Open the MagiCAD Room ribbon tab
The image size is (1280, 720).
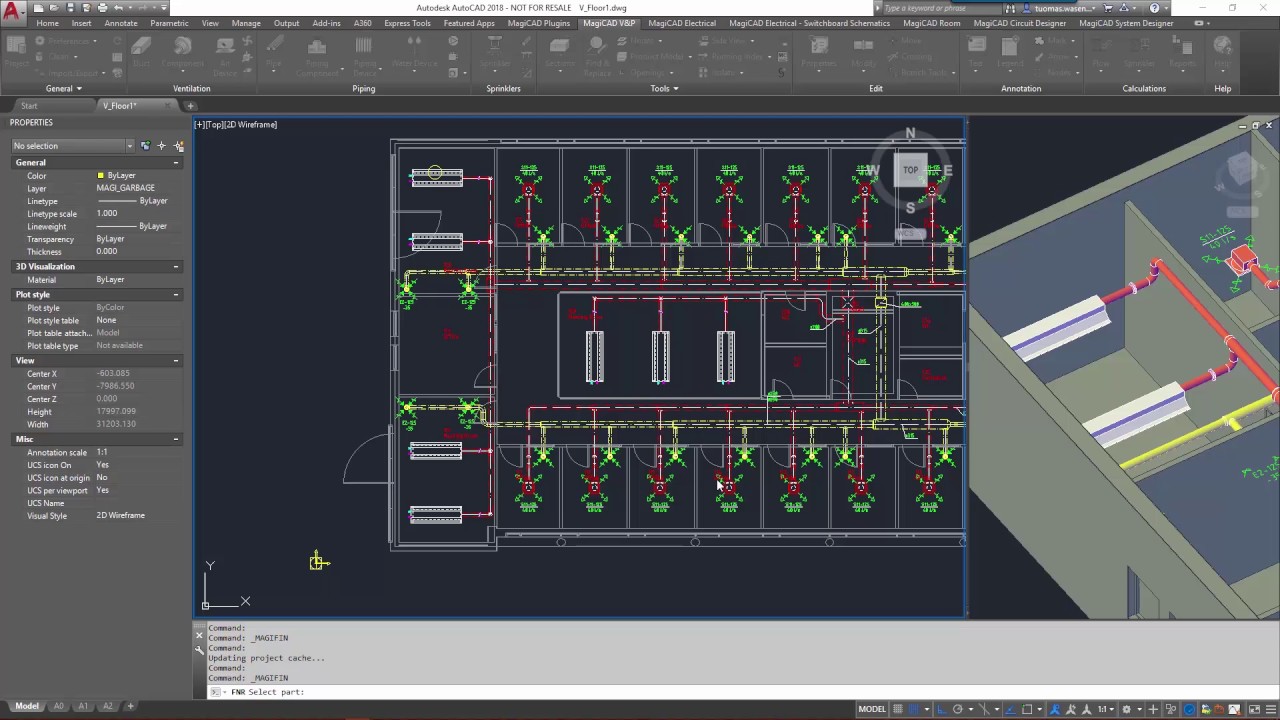point(931,23)
